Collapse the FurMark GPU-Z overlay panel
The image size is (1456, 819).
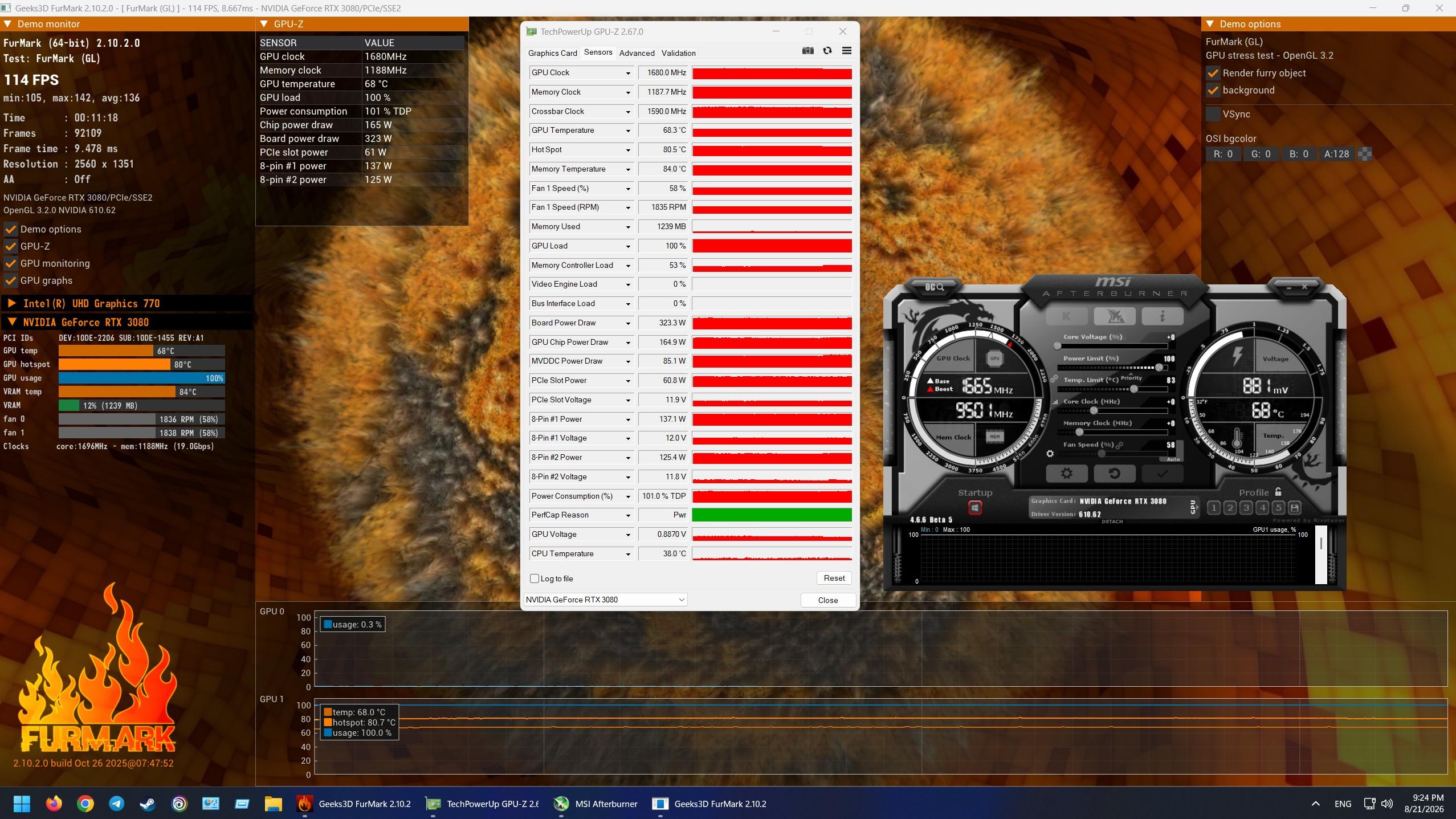tap(264, 24)
